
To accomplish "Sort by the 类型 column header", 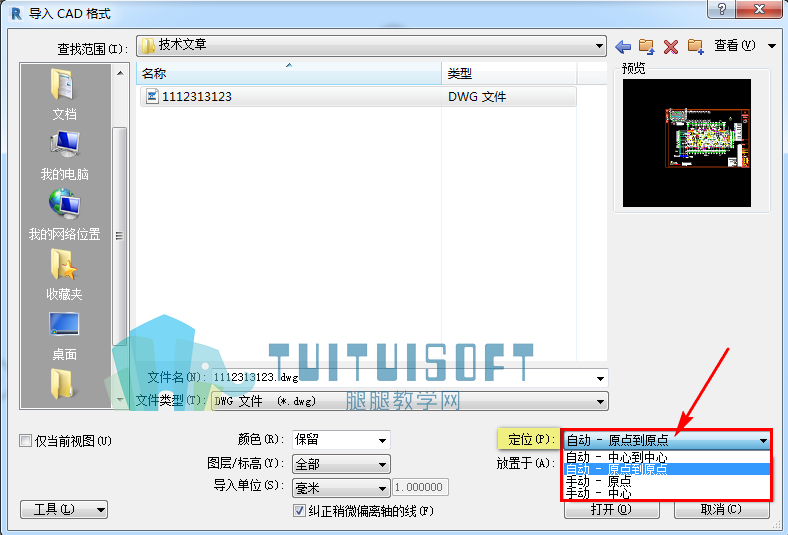I will [510, 73].
